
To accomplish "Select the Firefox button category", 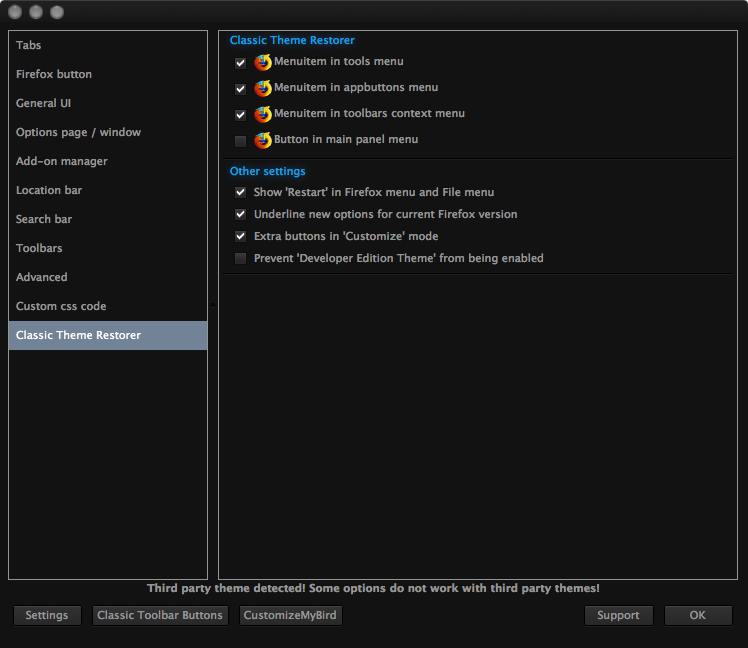I will [108, 74].
